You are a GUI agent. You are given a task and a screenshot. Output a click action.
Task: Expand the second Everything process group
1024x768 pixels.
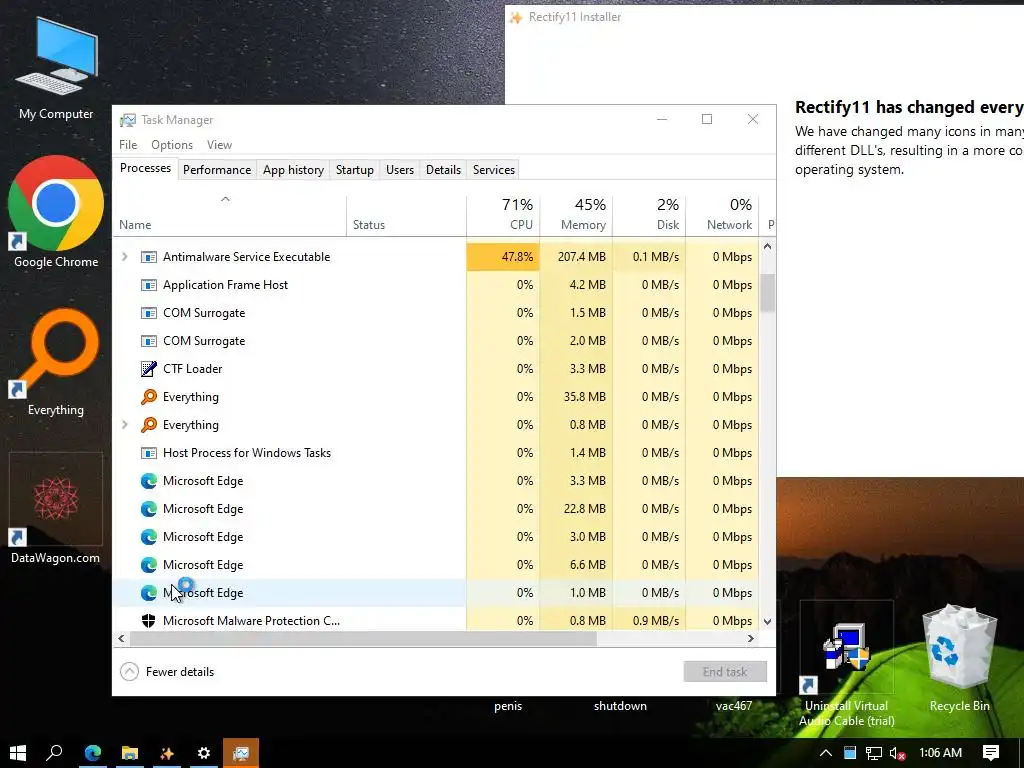point(125,424)
